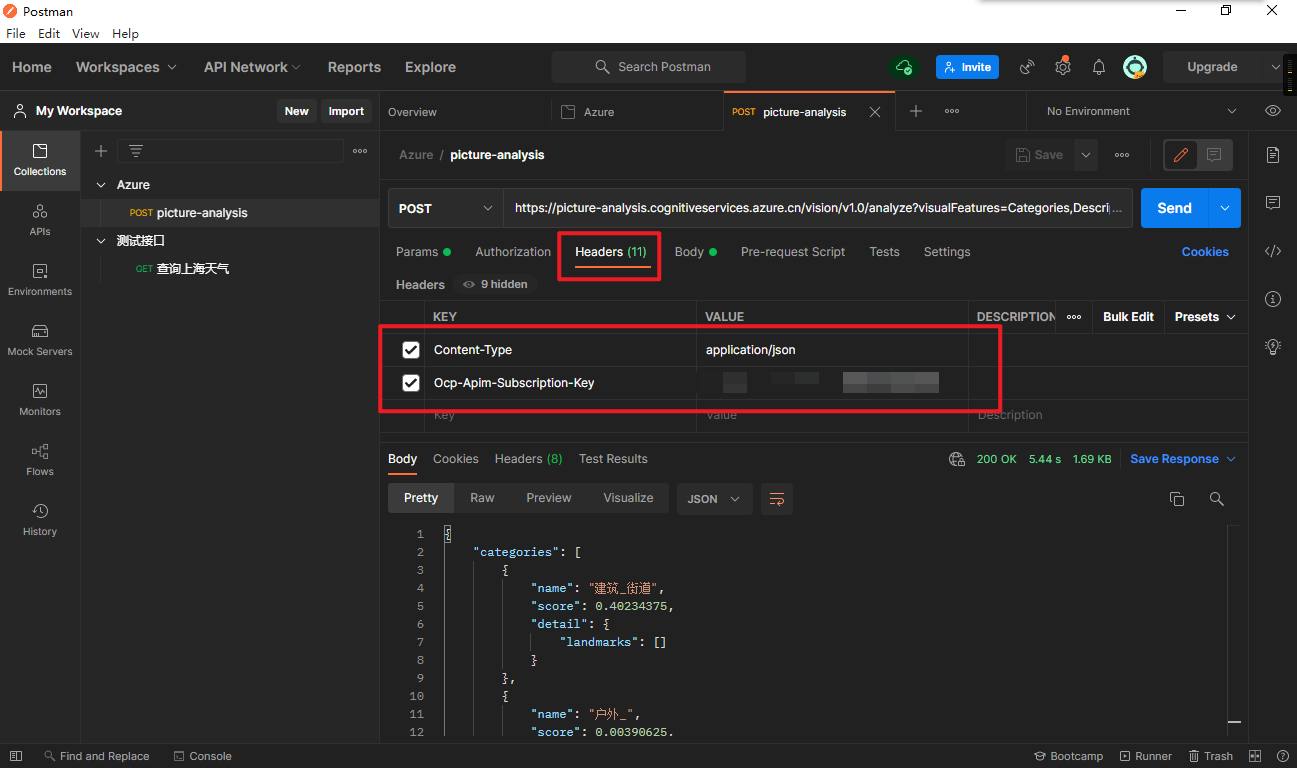
Task: Open the Send button dropdown arrow
Action: click(1225, 208)
